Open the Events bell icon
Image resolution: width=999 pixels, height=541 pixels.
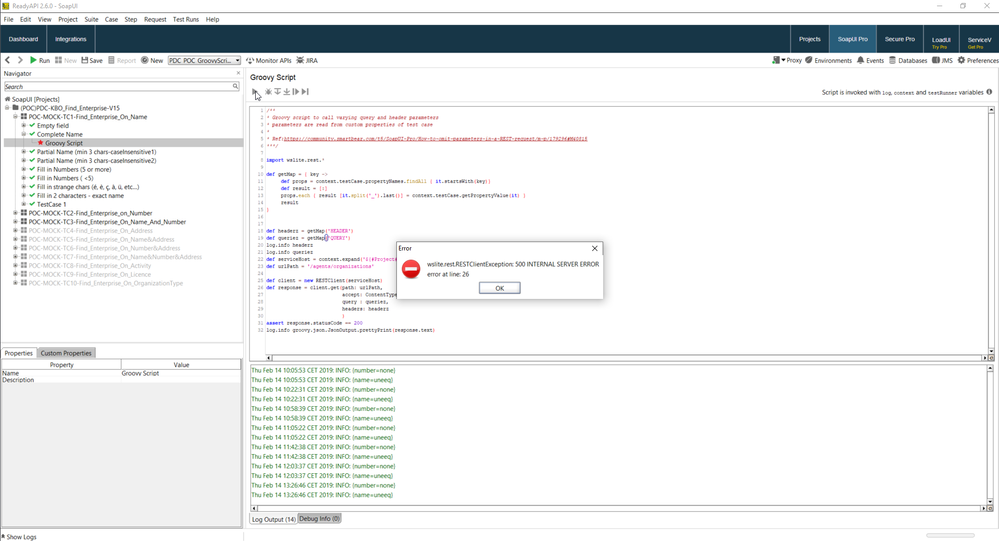[870, 61]
